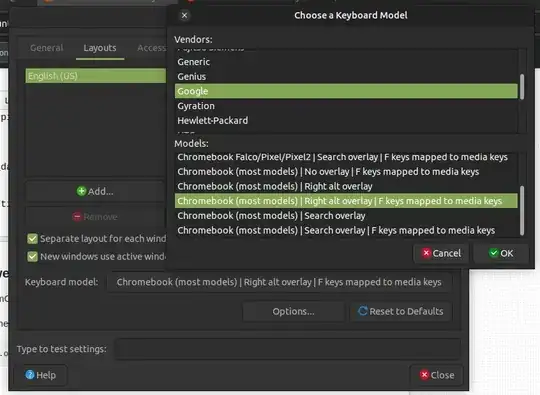The height and width of the screenshot is (395, 540).
Task: Confirm with the green checkmark OK
Action: click(501, 253)
